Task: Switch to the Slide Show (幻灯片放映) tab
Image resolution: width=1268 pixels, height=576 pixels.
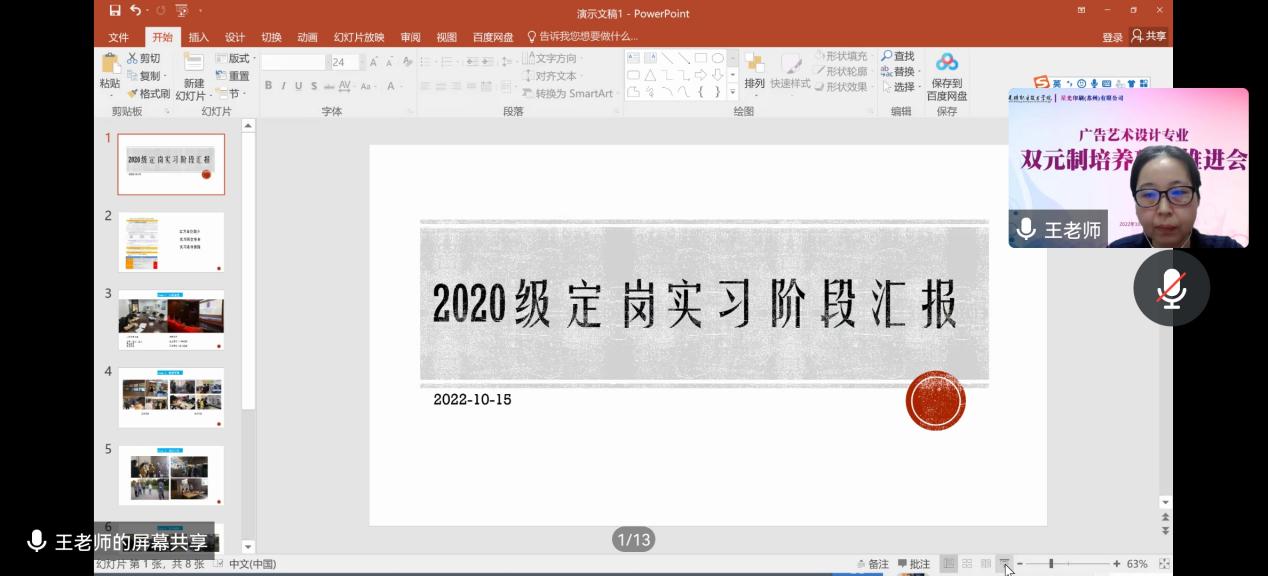Action: click(x=358, y=37)
